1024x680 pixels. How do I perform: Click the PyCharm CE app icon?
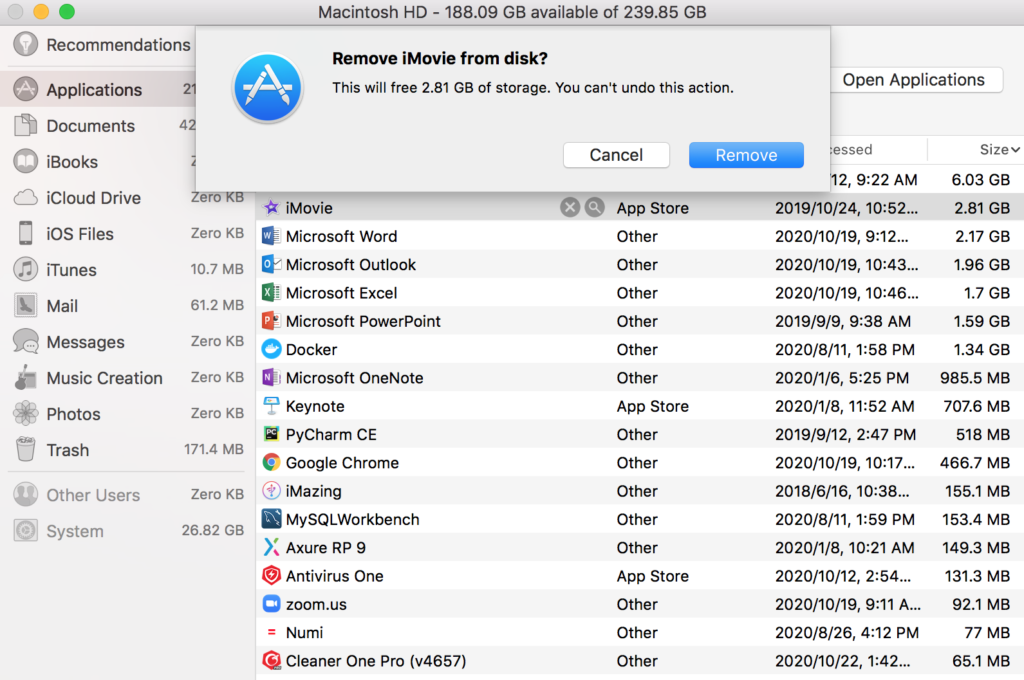tap(271, 435)
